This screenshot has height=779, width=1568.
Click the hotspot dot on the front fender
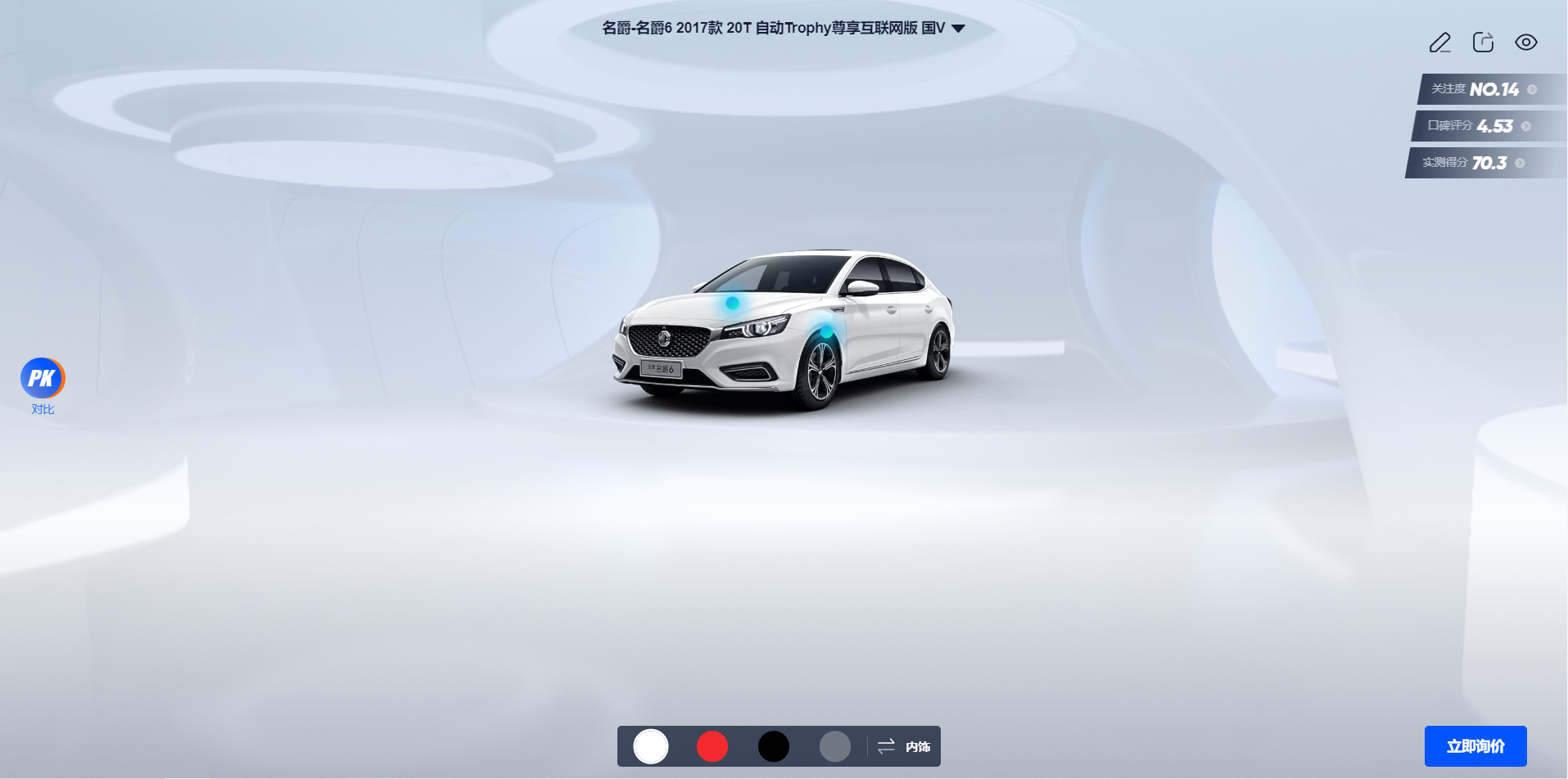827,331
